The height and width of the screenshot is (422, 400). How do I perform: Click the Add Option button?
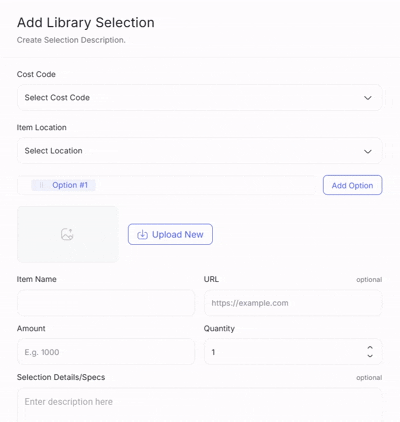[352, 185]
